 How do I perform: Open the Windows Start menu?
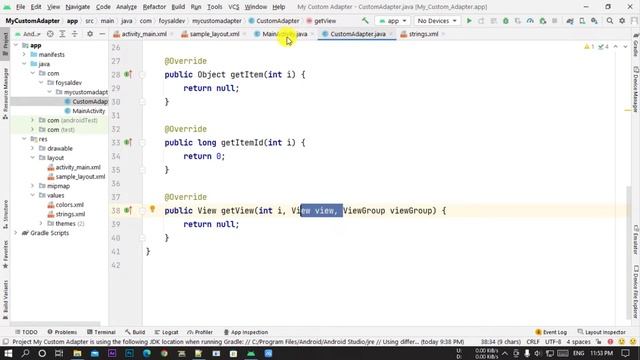click(8, 353)
